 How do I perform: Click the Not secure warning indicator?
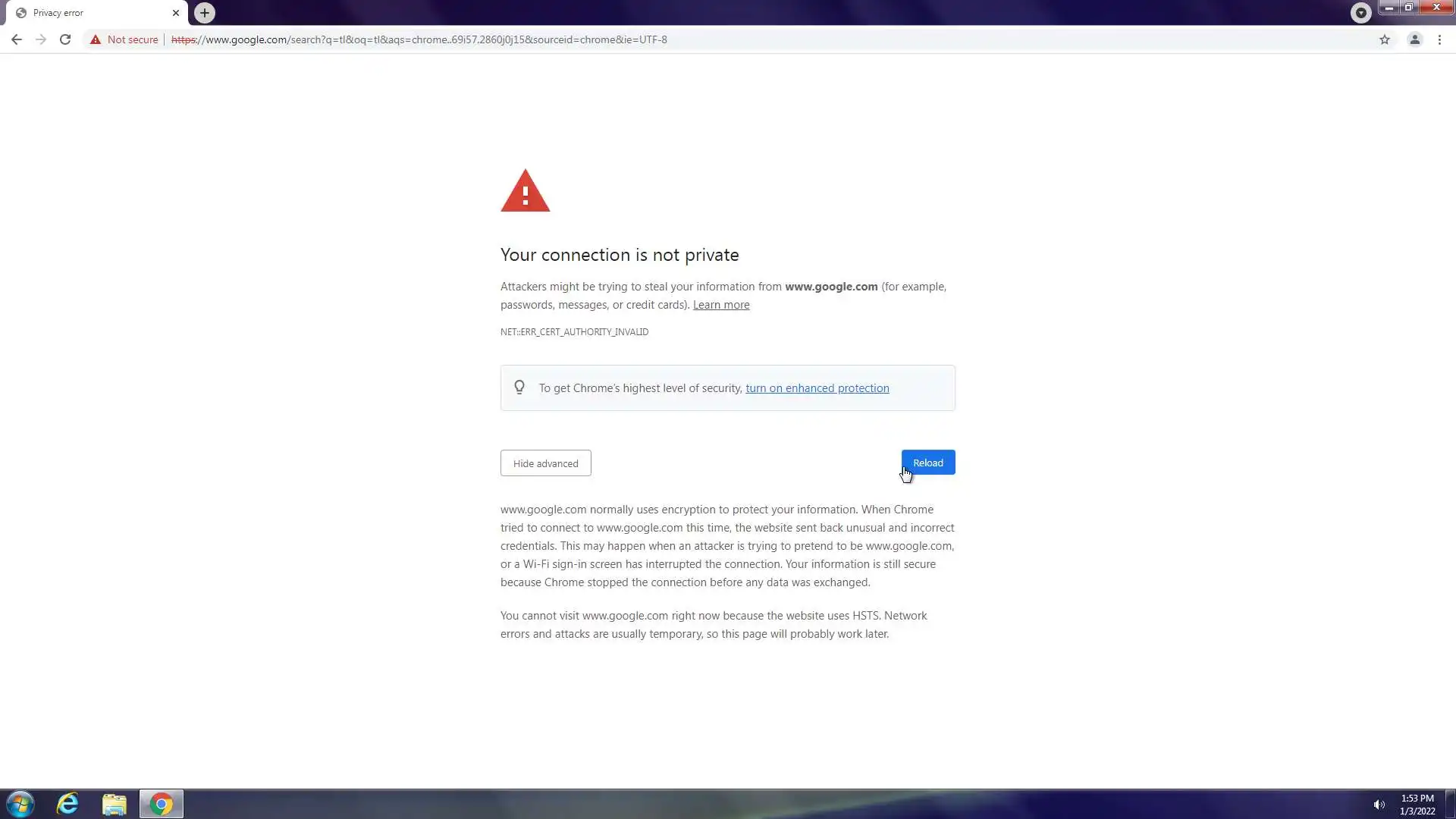click(x=124, y=39)
